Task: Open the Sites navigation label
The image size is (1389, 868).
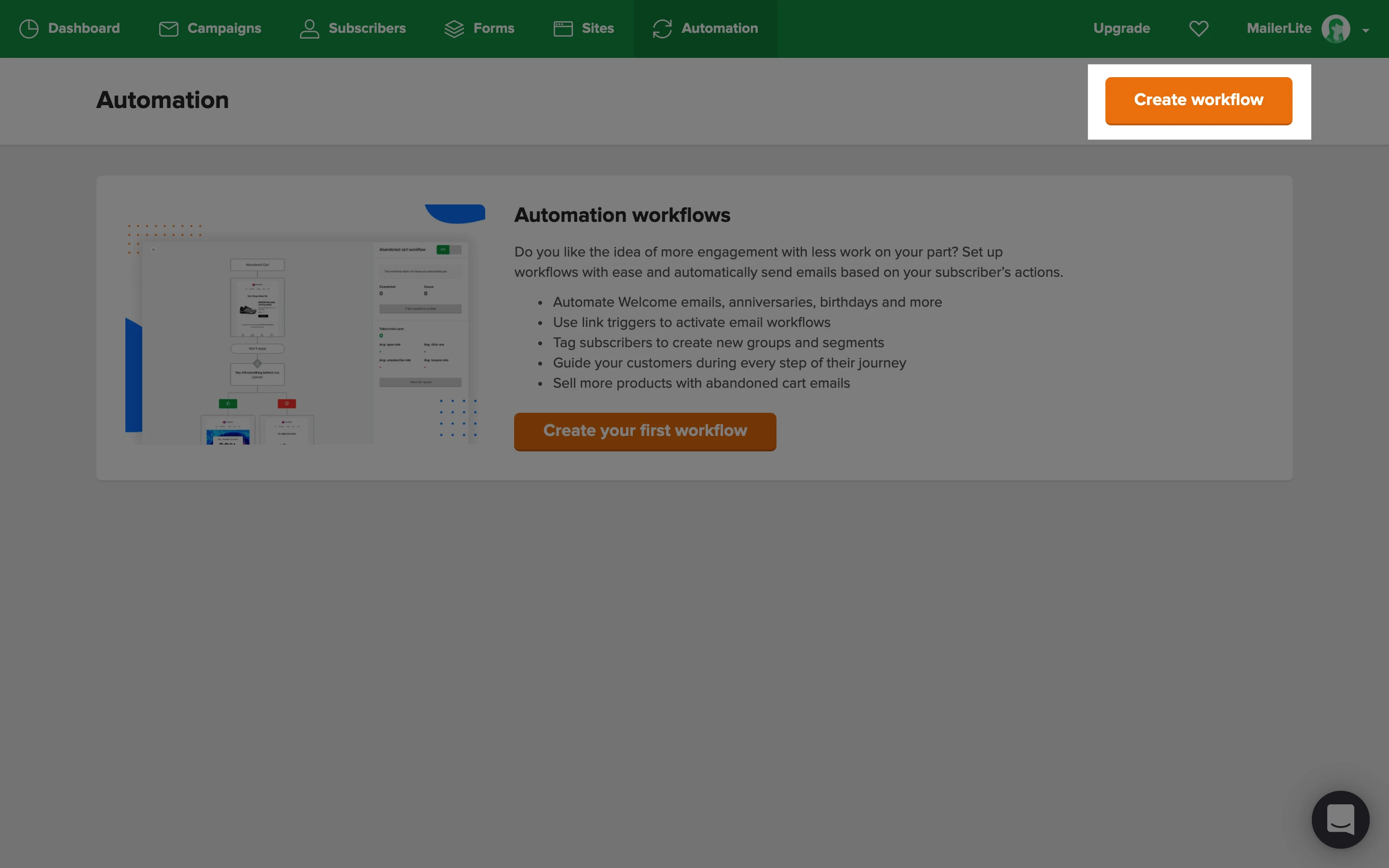Action: pyautogui.click(x=598, y=29)
